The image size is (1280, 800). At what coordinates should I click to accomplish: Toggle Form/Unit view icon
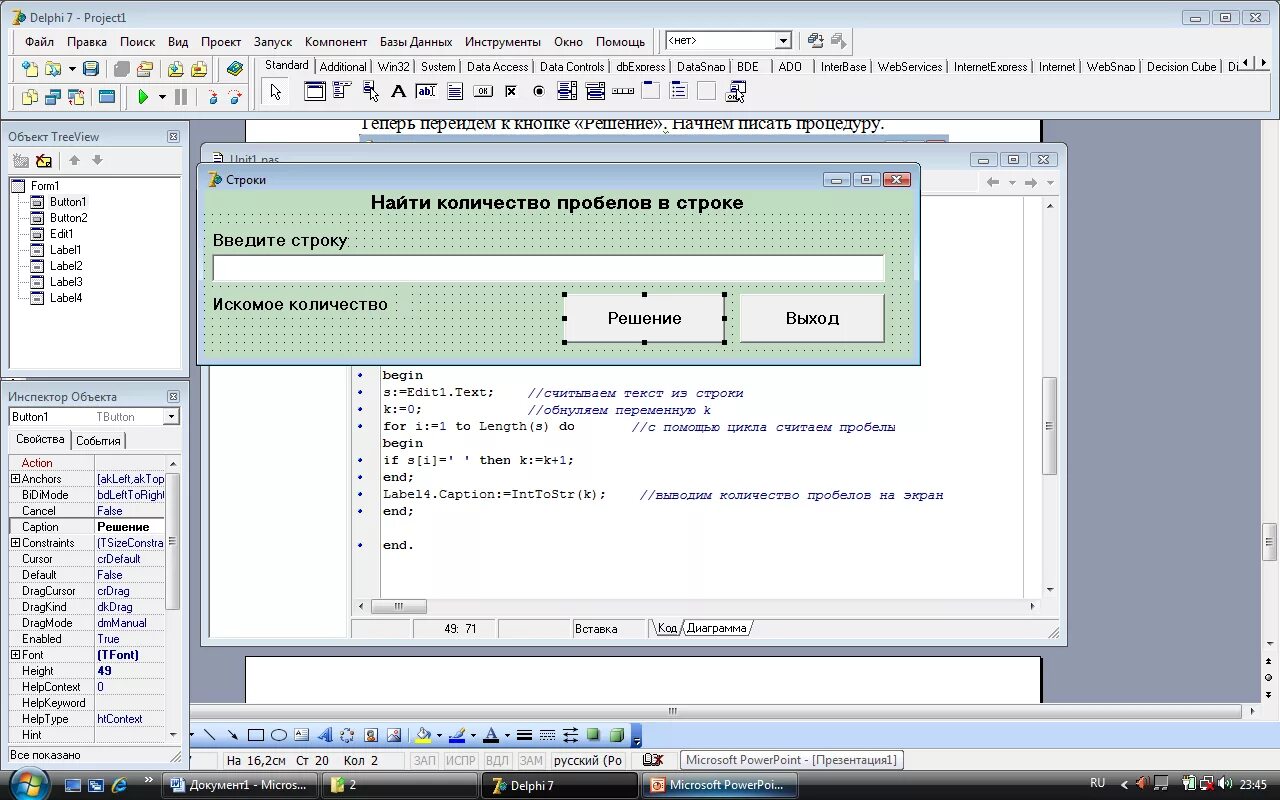point(76,97)
